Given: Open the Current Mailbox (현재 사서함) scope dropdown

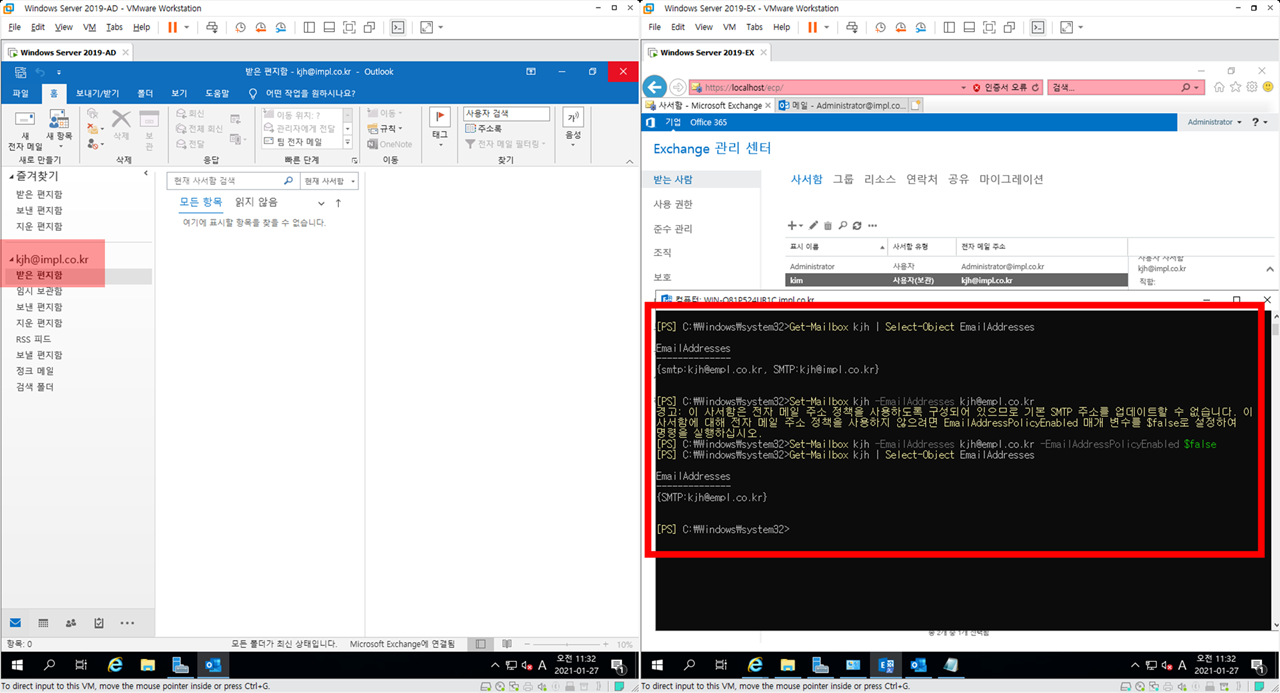Looking at the screenshot, I should (329, 181).
